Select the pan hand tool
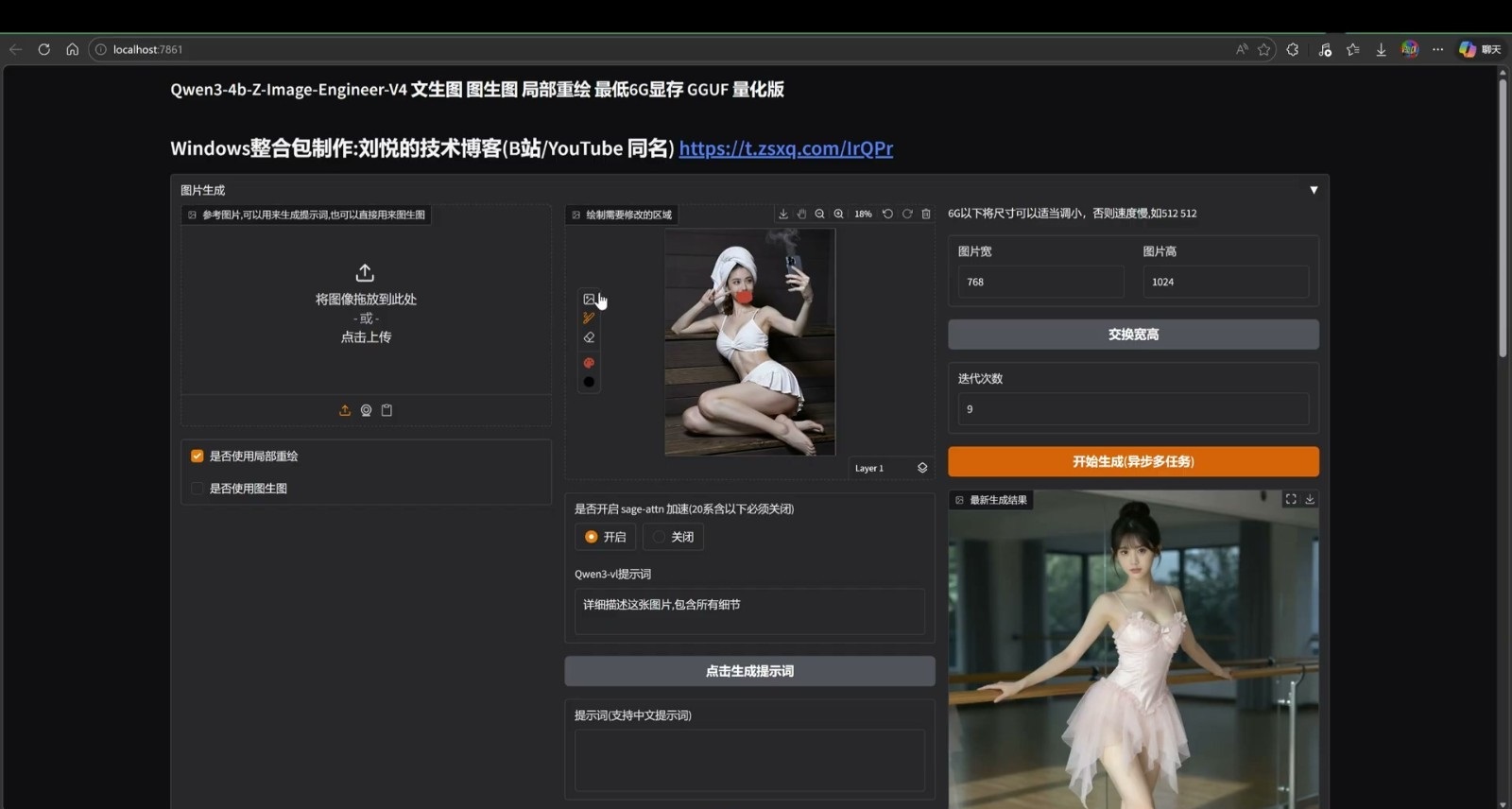1512x809 pixels. click(x=801, y=215)
